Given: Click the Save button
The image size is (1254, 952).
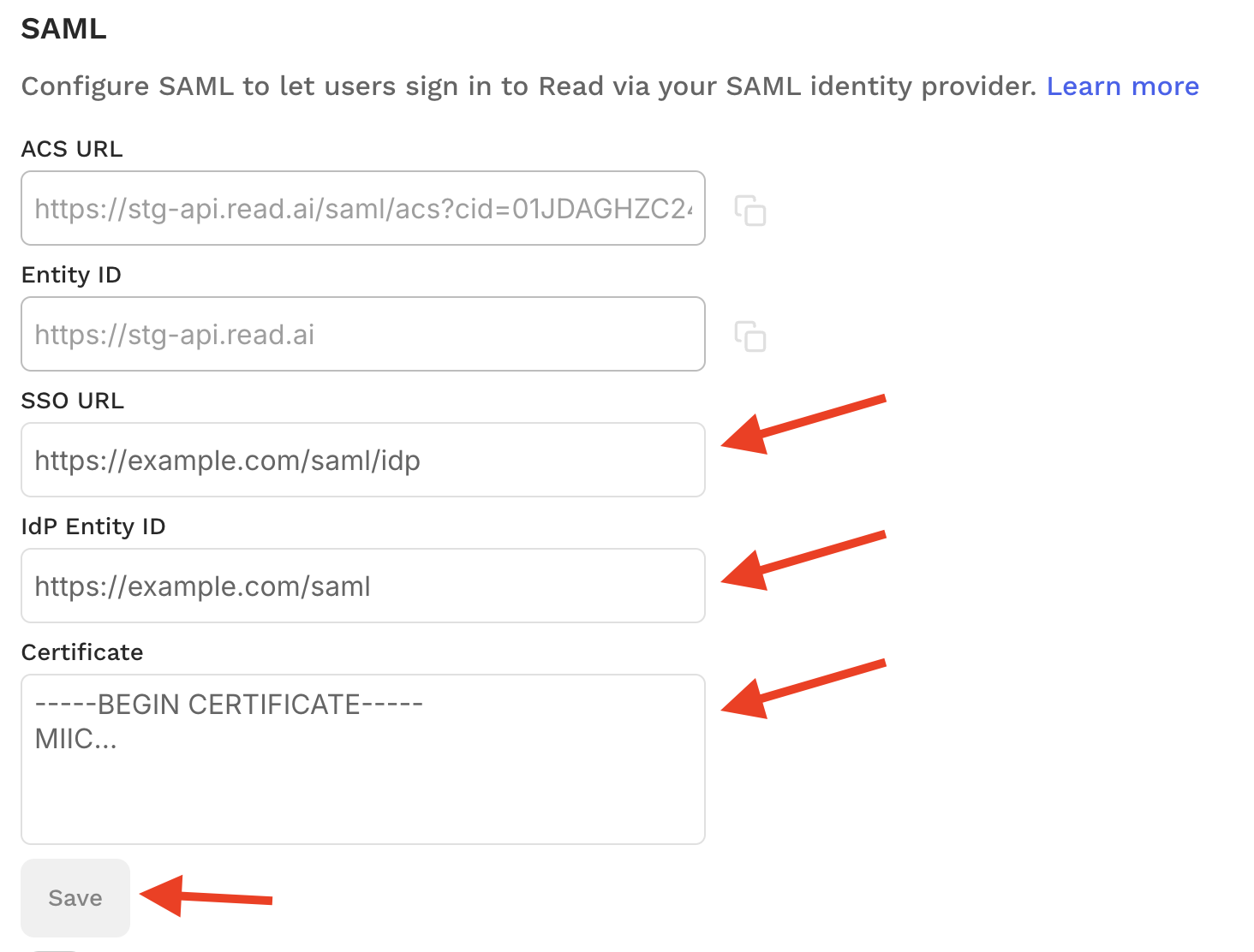Looking at the screenshot, I should click(x=75, y=898).
